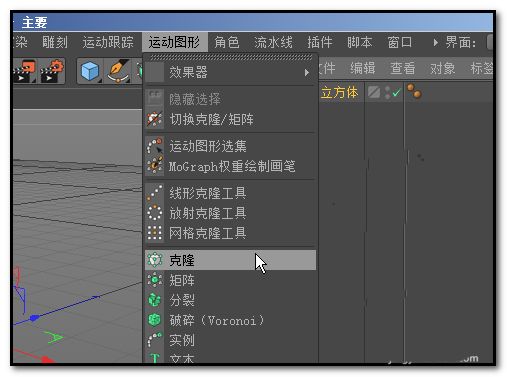The height and width of the screenshot is (377, 507).
Task: Click the menu tear-off grip bar
Action: tap(230, 57)
